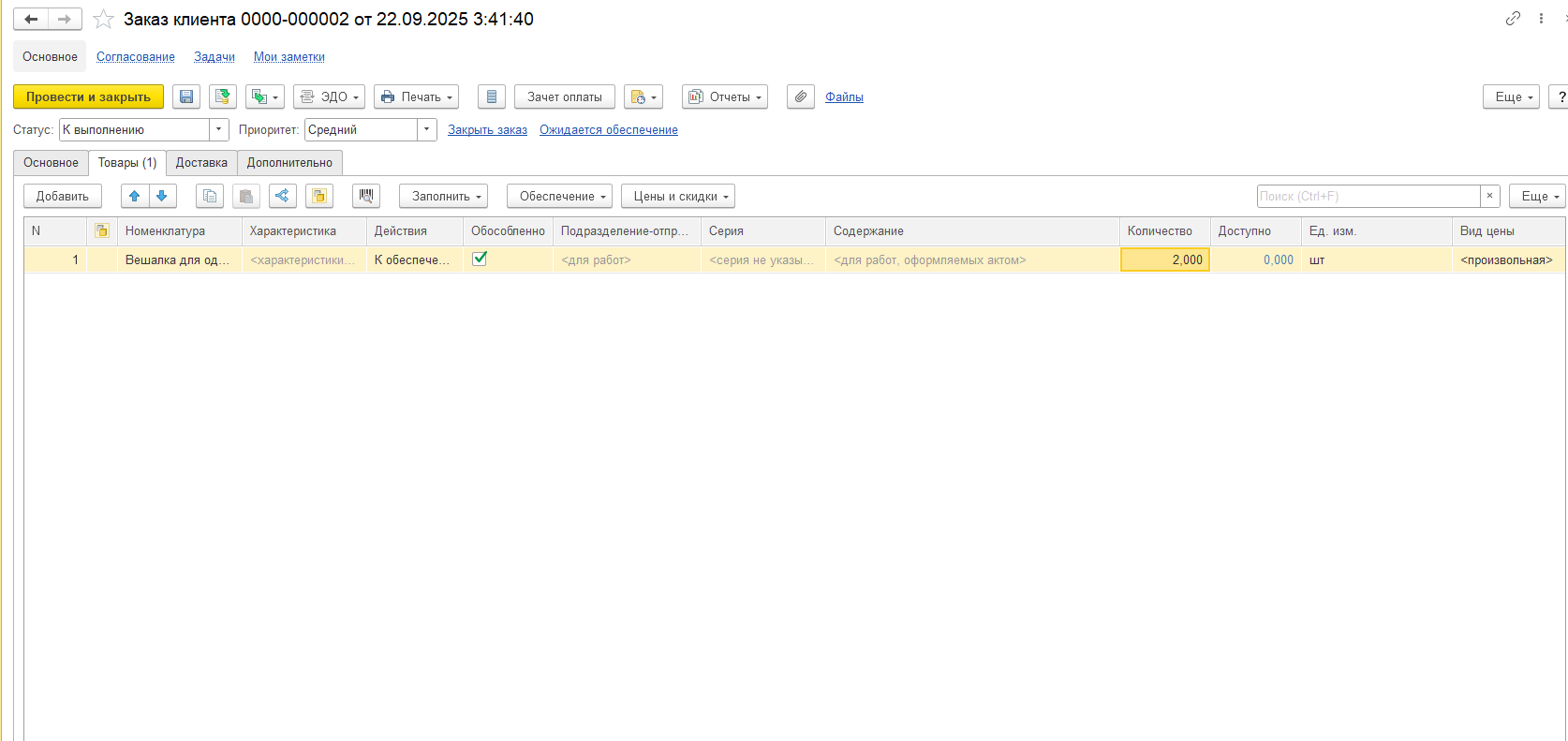Move the row up with the blue arrow

pyautogui.click(x=135, y=196)
